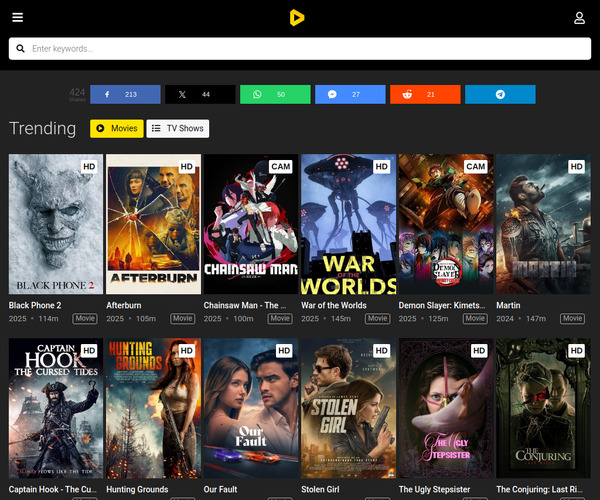This screenshot has height=500, width=600.
Task: Click the 424 shares counter
Action: coord(77,94)
